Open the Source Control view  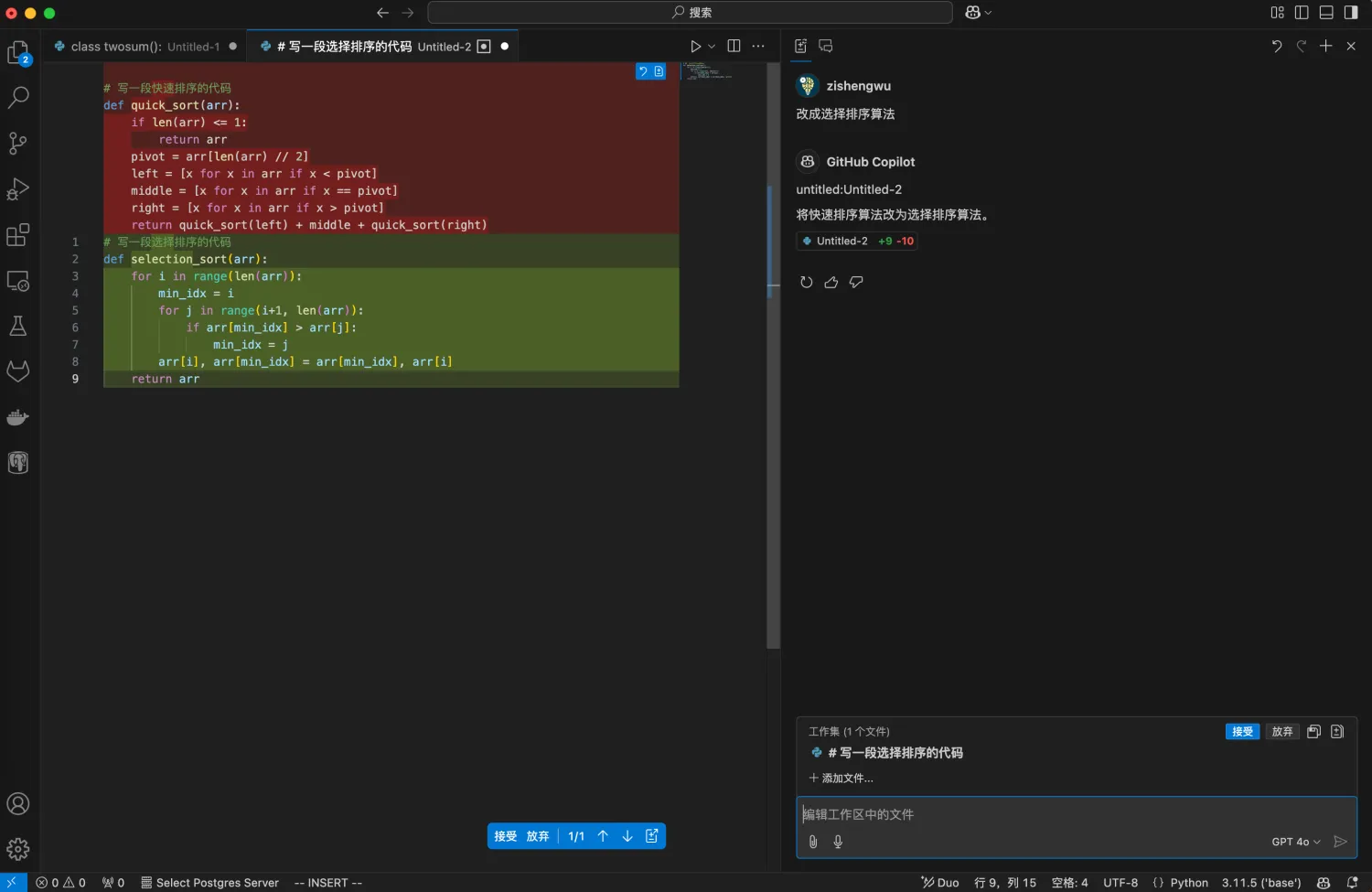(18, 144)
